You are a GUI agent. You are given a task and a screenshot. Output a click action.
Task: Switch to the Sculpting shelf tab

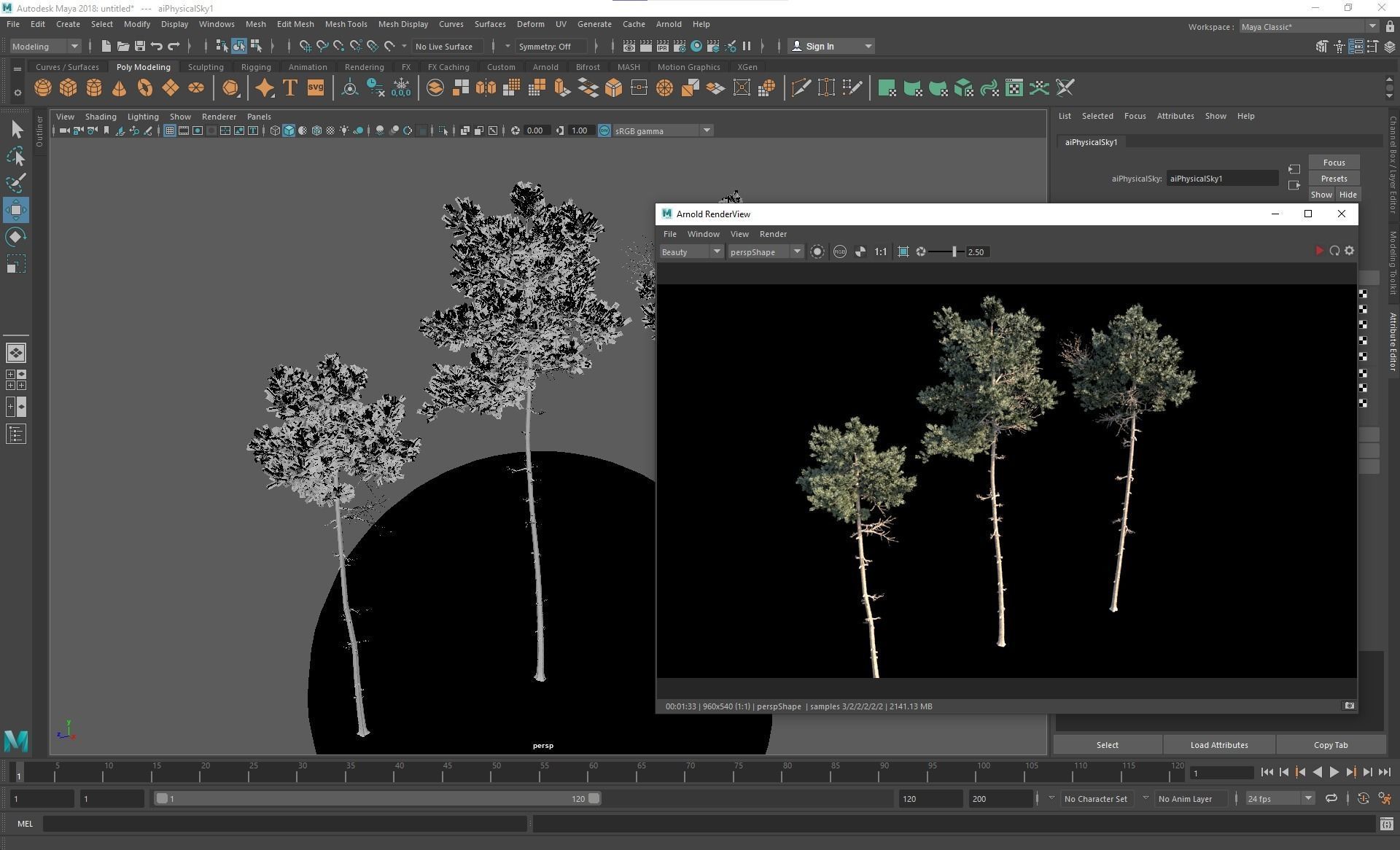click(x=206, y=66)
